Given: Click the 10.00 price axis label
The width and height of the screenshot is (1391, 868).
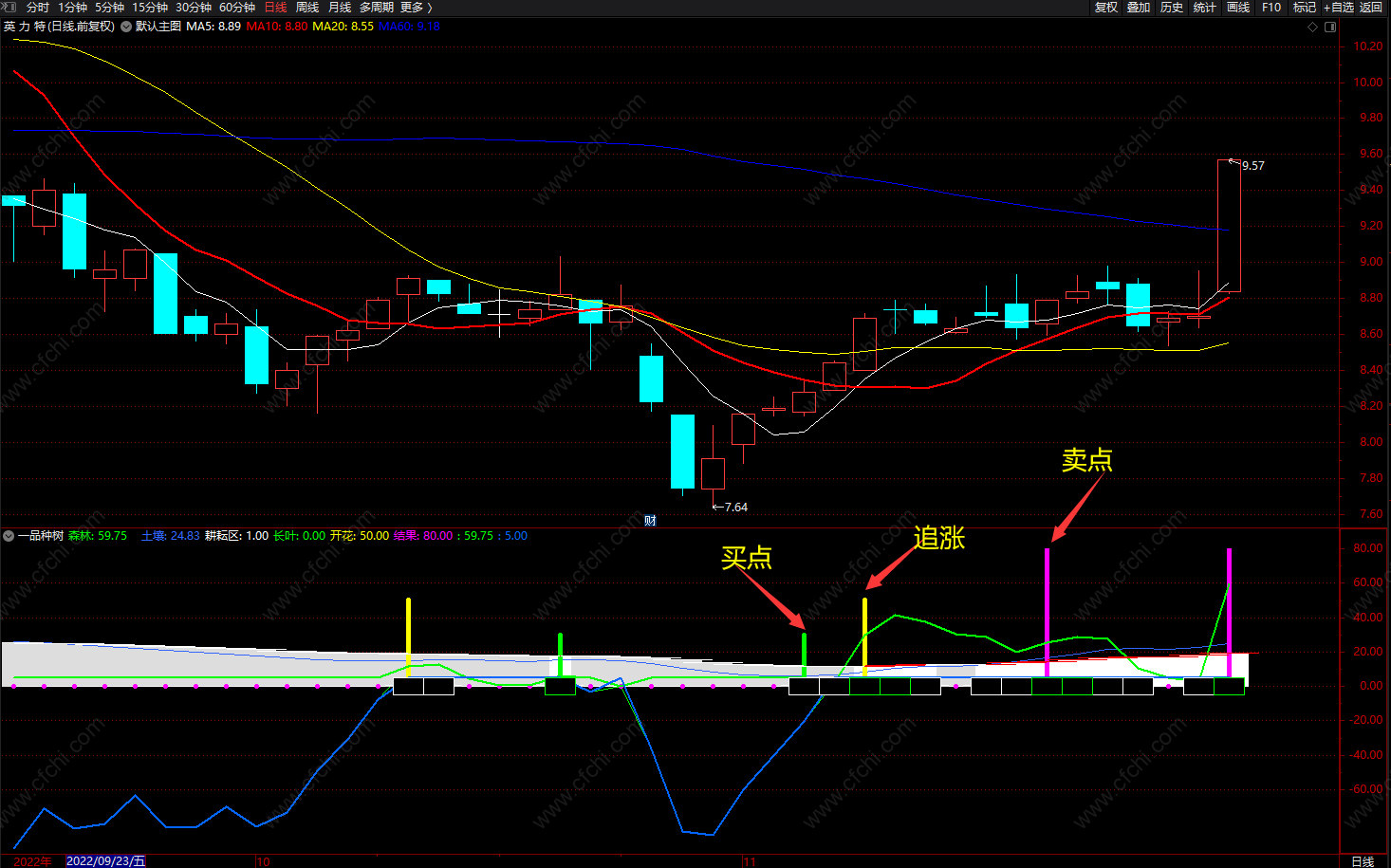Looking at the screenshot, I should 1368,83.
